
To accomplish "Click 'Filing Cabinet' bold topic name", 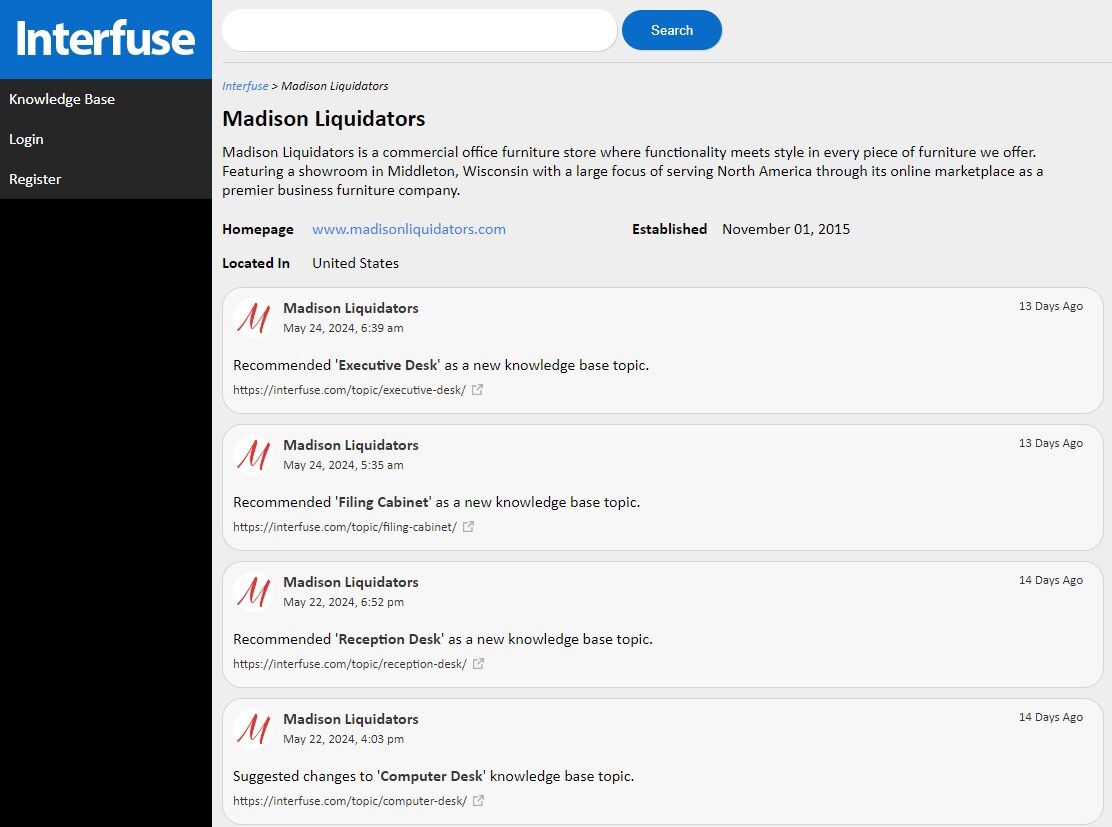I will pyautogui.click(x=384, y=501).
